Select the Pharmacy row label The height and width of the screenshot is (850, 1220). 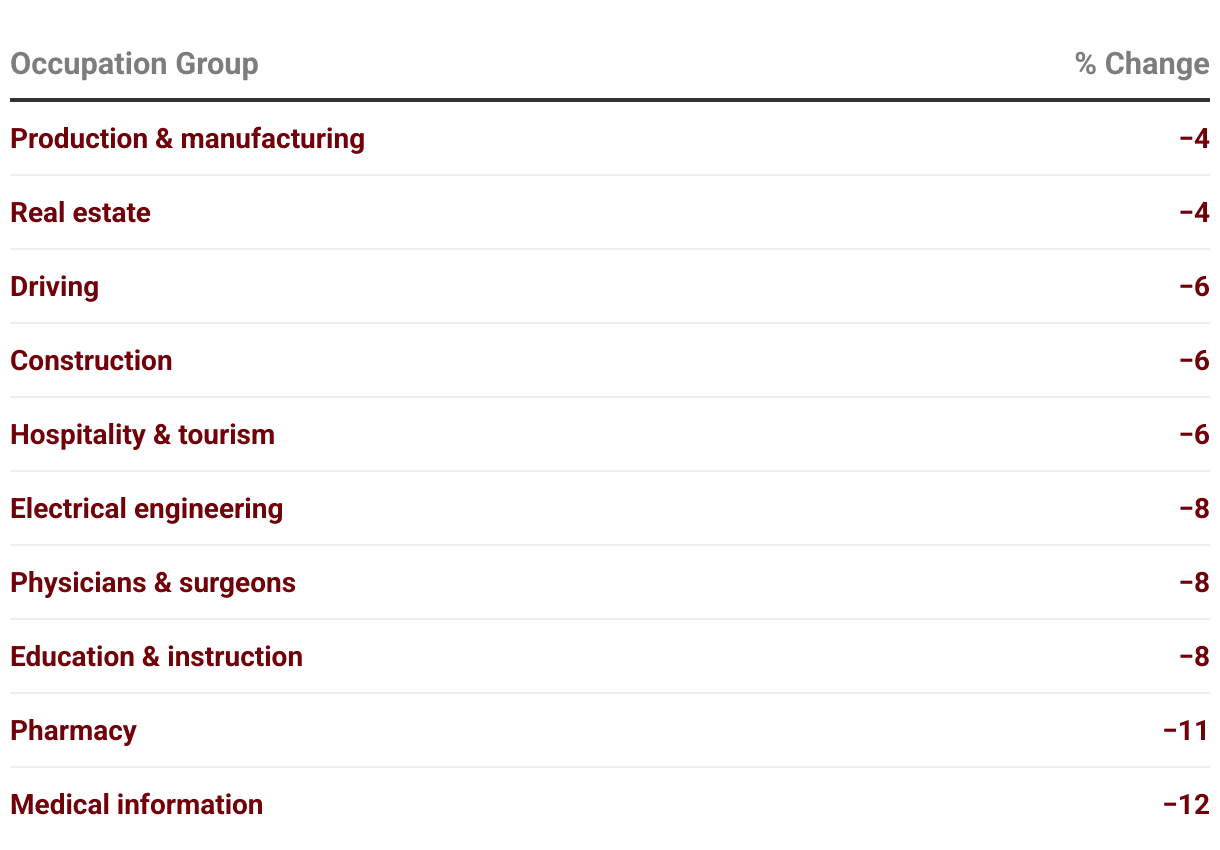[73, 730]
